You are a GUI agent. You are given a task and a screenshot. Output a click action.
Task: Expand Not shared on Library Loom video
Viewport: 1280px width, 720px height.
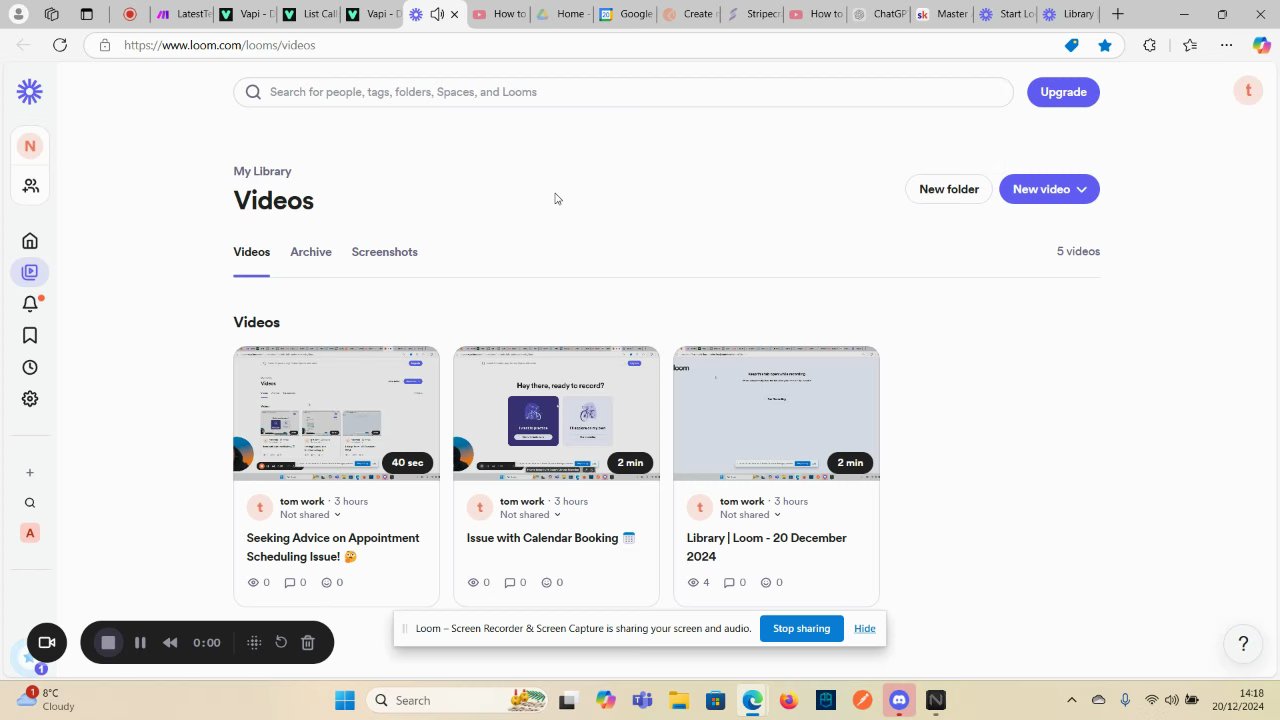777,515
